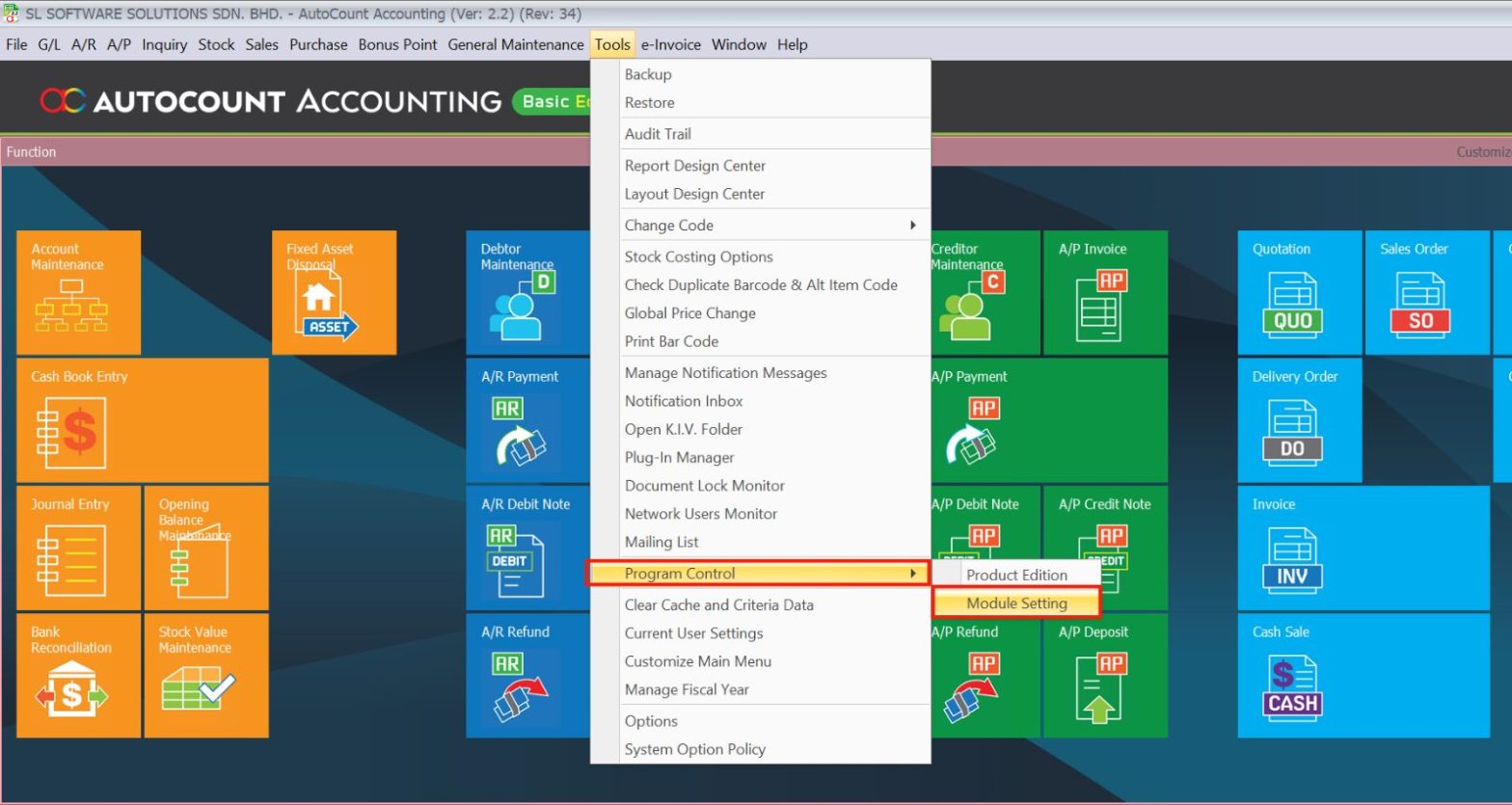This screenshot has height=805, width=1512.
Task: Open the G/L menu
Action: coord(49,44)
